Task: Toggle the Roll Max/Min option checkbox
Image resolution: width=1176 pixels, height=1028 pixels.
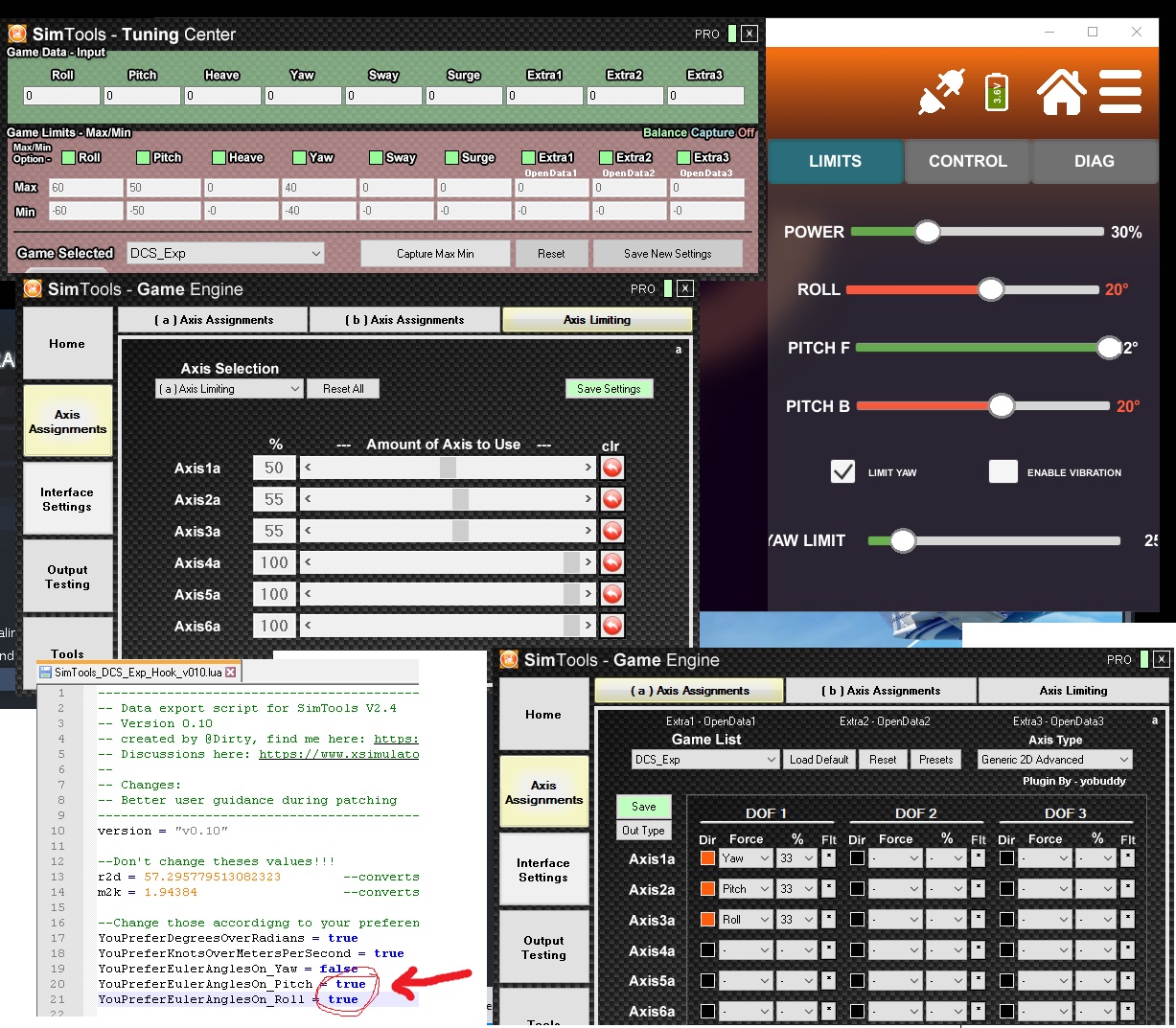Action: [68, 157]
